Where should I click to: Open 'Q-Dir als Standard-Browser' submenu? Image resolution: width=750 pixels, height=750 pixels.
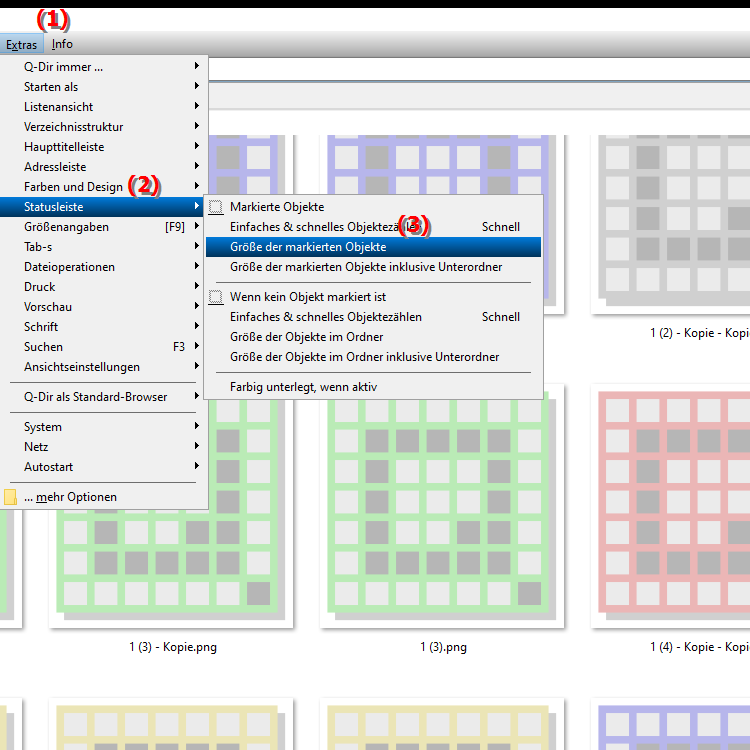[104, 397]
